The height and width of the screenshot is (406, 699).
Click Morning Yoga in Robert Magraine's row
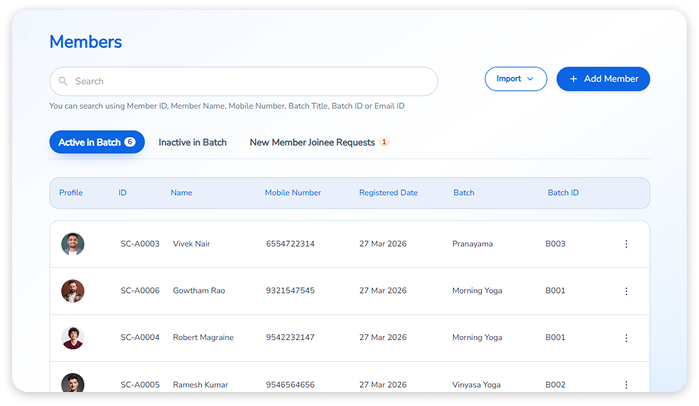tap(477, 337)
